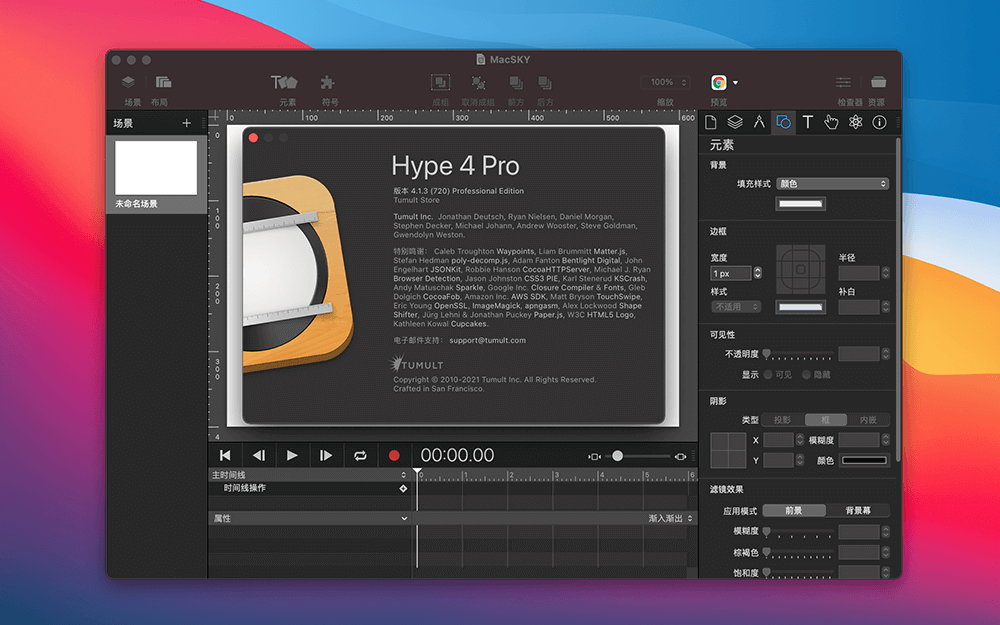1000x625 pixels.
Task: Open the Resources (资源) toolbar icon
Action: 878,82
